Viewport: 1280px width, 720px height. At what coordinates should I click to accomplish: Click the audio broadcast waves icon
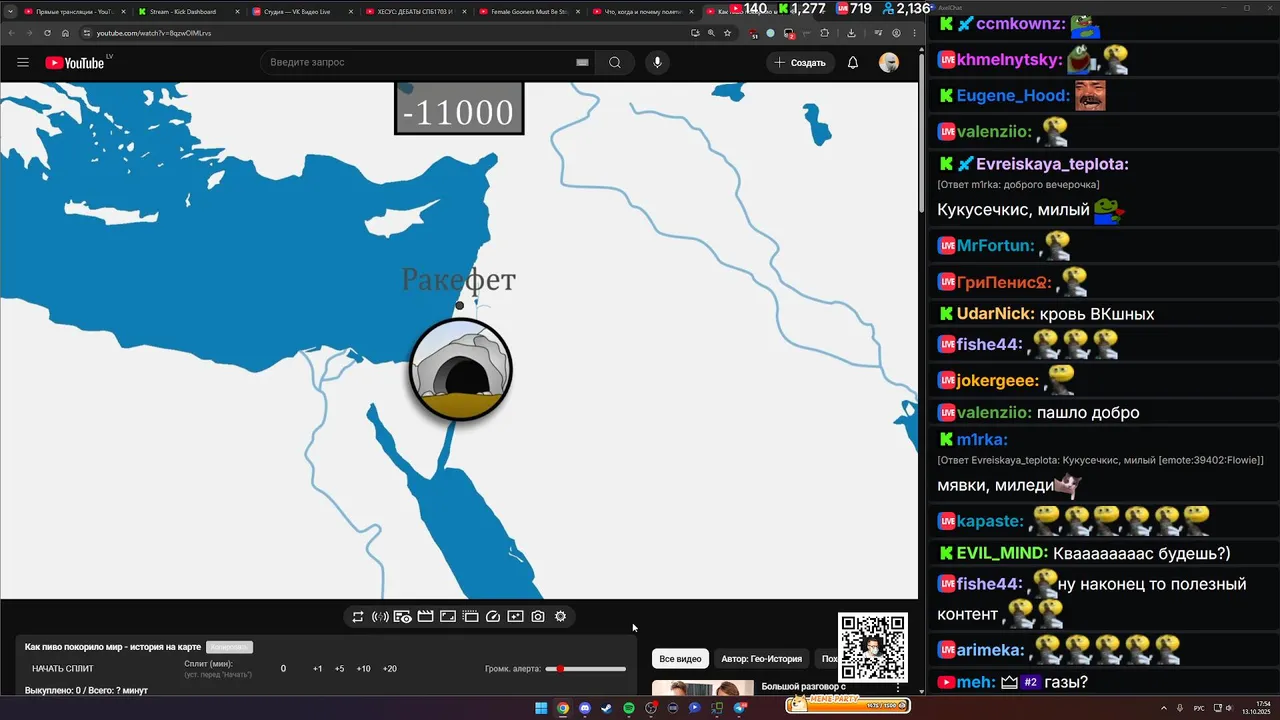tap(380, 617)
